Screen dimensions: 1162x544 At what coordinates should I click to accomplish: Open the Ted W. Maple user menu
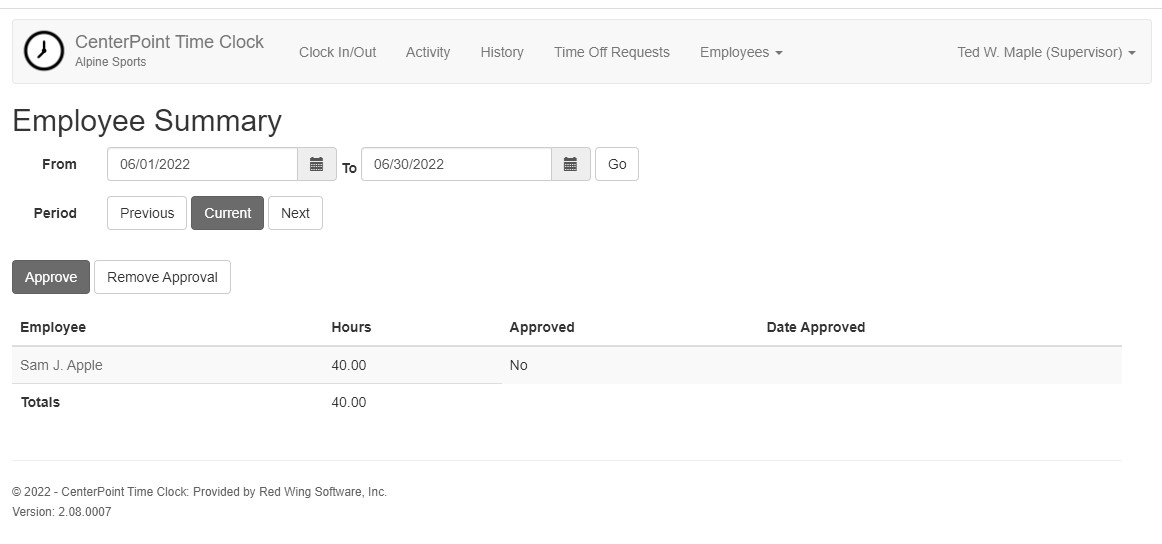point(1046,52)
